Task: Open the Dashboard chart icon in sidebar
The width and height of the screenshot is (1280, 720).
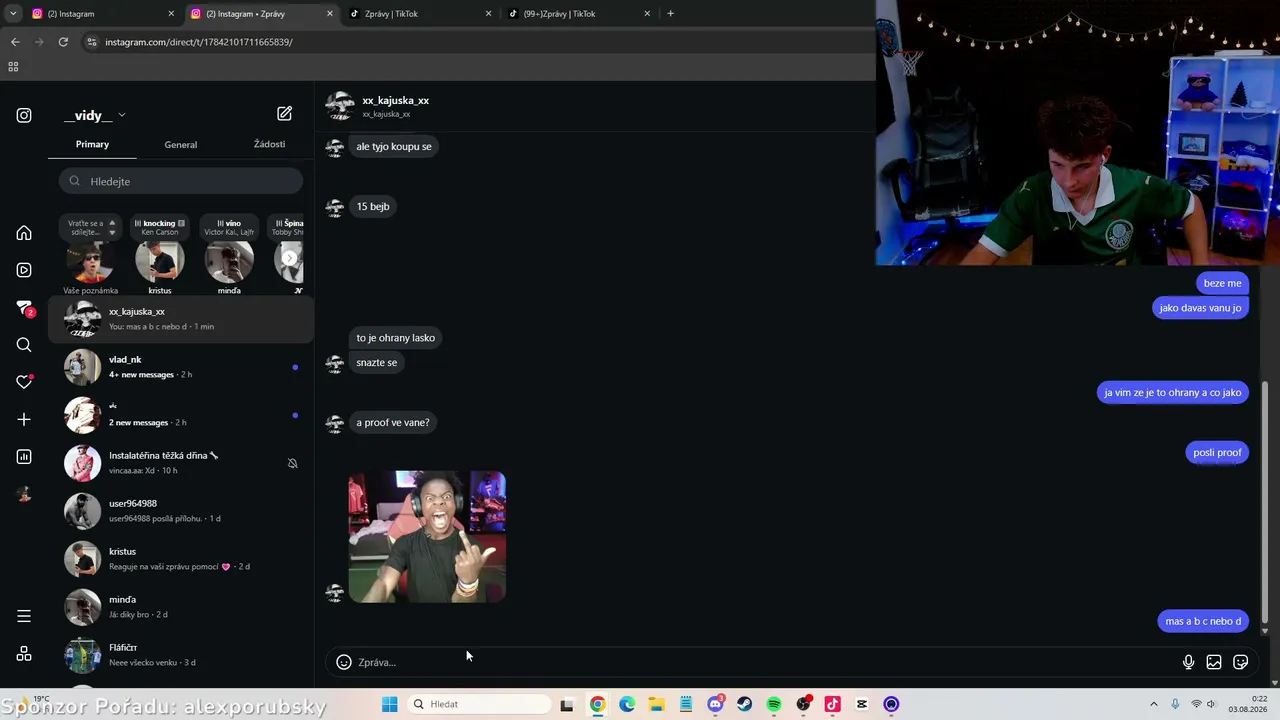Action: pos(24,457)
